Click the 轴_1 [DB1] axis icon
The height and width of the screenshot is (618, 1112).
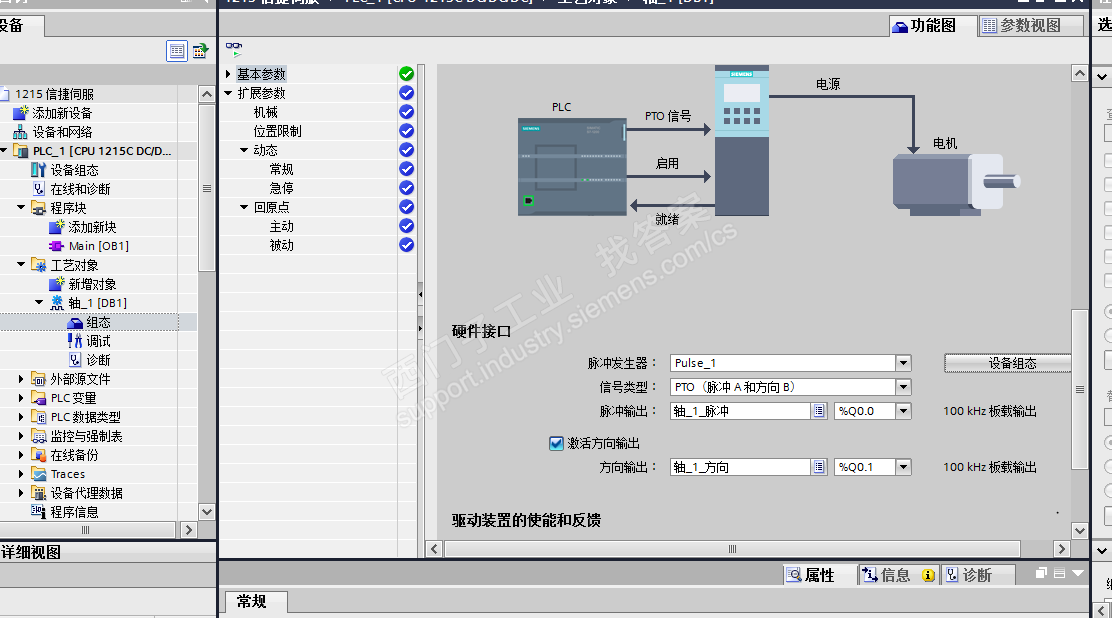point(57,303)
